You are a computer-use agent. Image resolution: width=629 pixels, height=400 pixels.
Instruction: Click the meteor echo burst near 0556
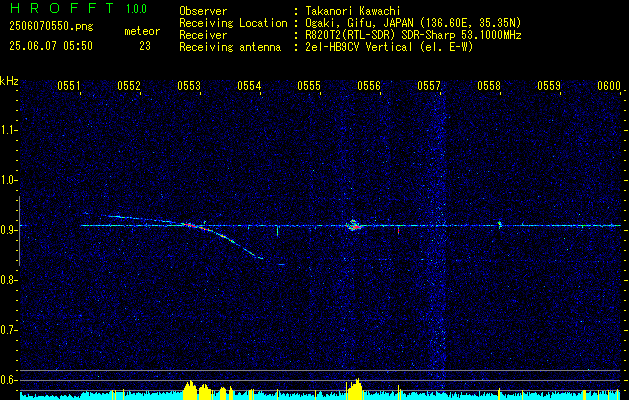(x=353, y=225)
